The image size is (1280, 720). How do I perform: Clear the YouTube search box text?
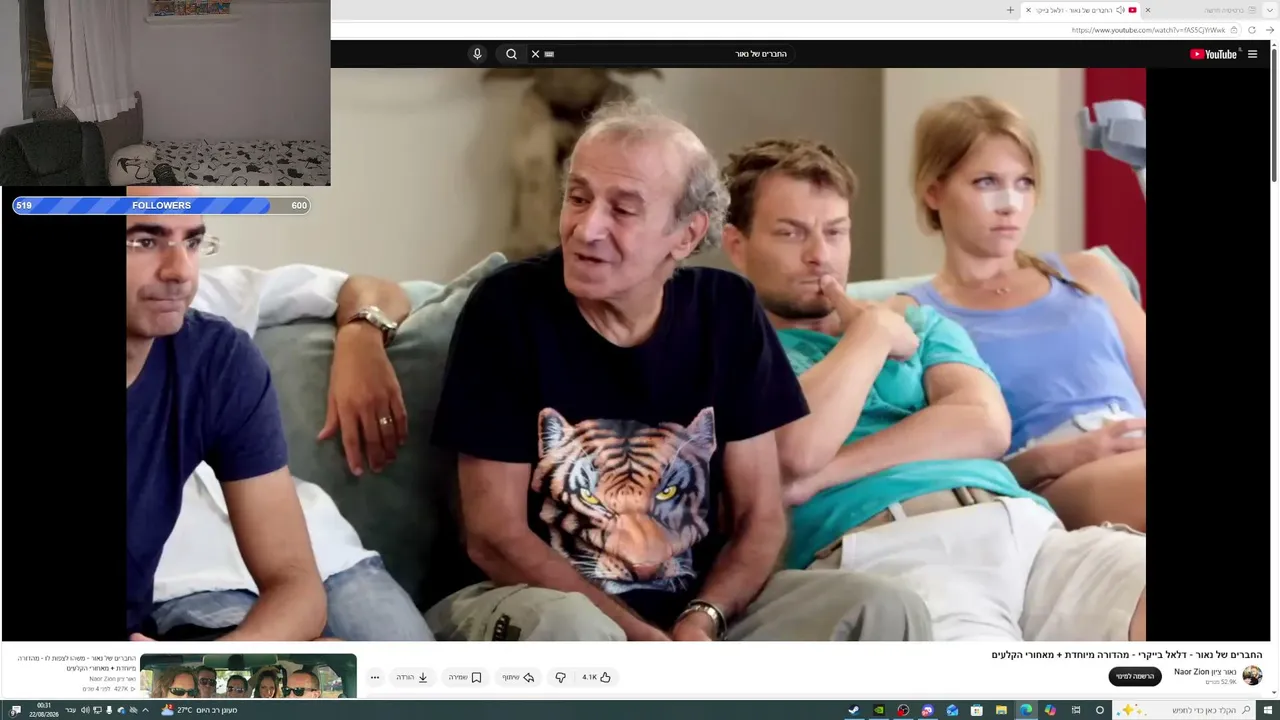pyautogui.click(x=535, y=54)
